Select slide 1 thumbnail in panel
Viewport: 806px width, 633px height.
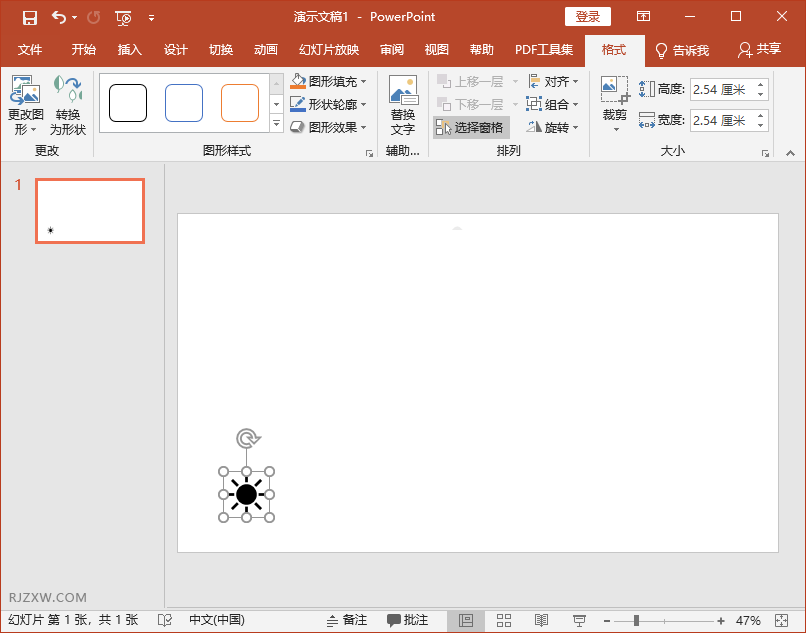pos(90,211)
